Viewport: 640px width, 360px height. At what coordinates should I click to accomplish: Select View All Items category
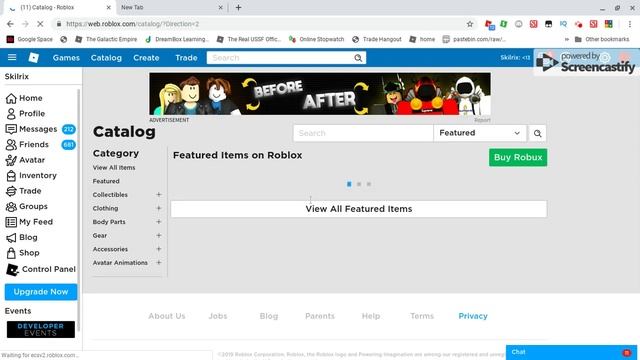click(x=114, y=167)
